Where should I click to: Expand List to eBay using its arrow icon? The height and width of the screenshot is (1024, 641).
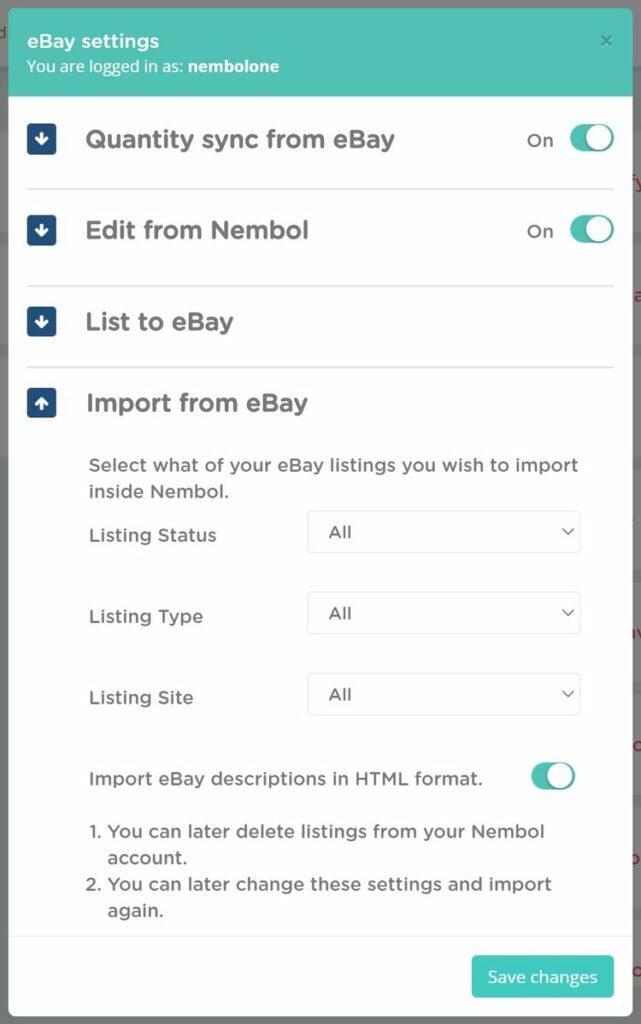click(x=42, y=322)
